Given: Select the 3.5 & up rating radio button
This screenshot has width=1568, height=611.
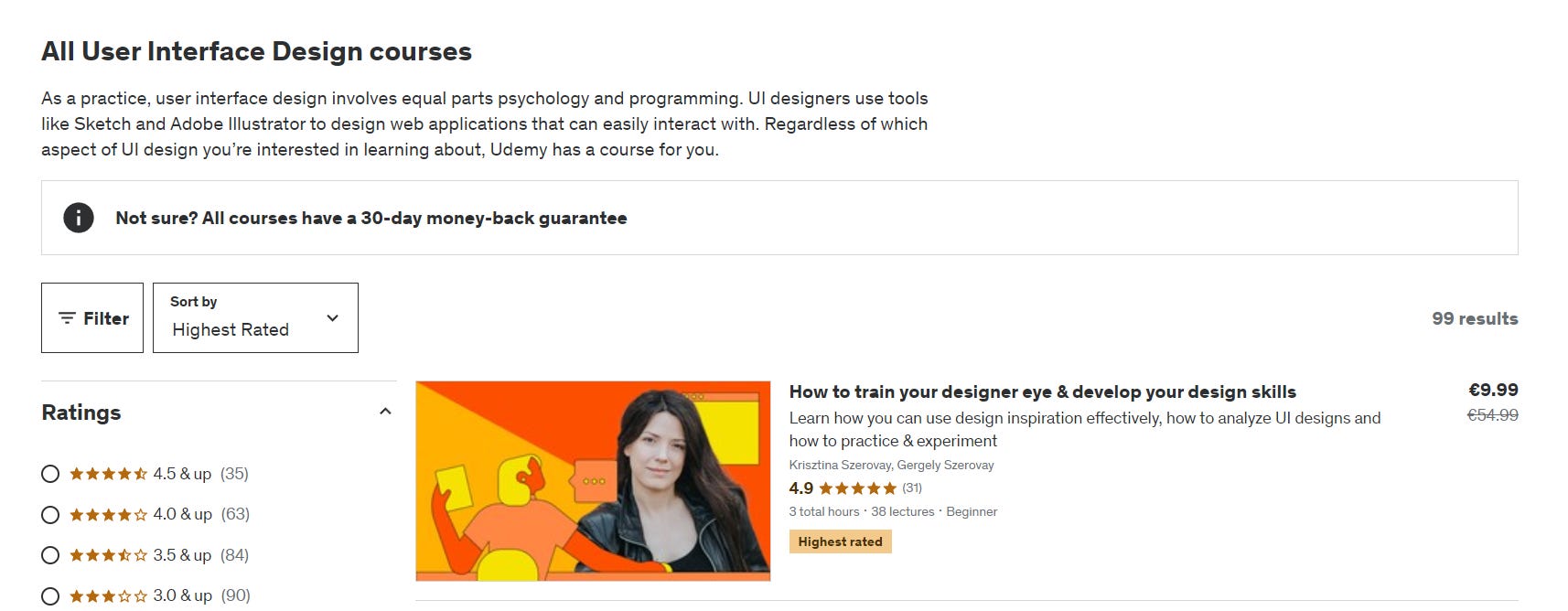Looking at the screenshot, I should coord(50,555).
